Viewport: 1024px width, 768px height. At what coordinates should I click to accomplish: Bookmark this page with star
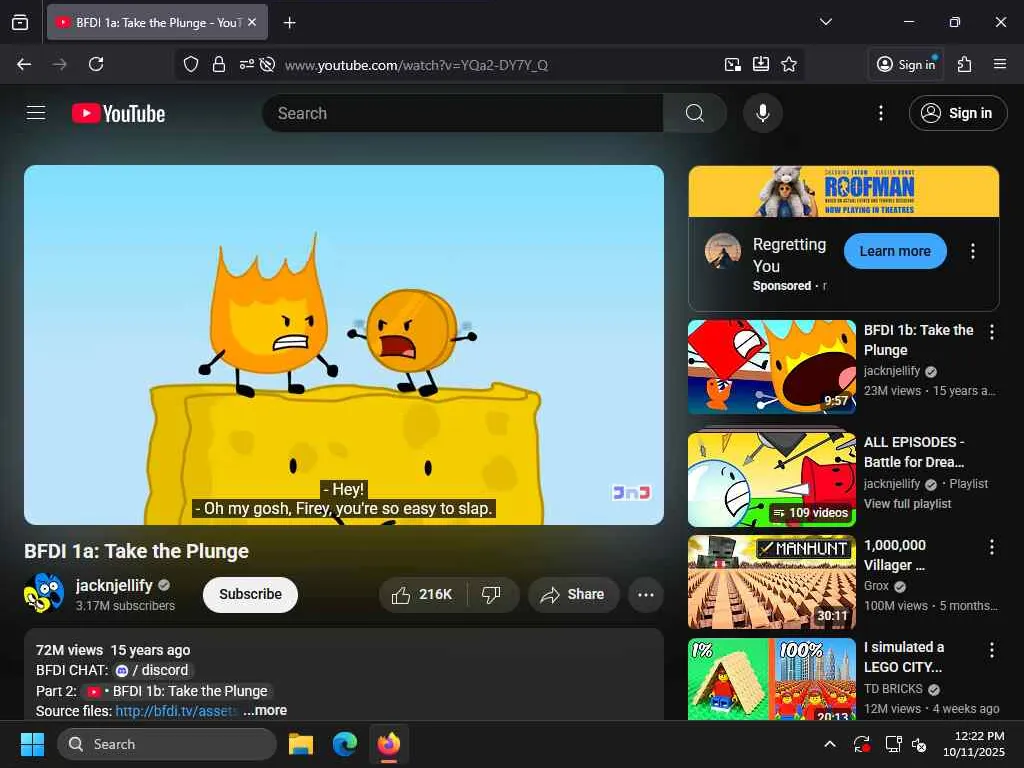[789, 64]
